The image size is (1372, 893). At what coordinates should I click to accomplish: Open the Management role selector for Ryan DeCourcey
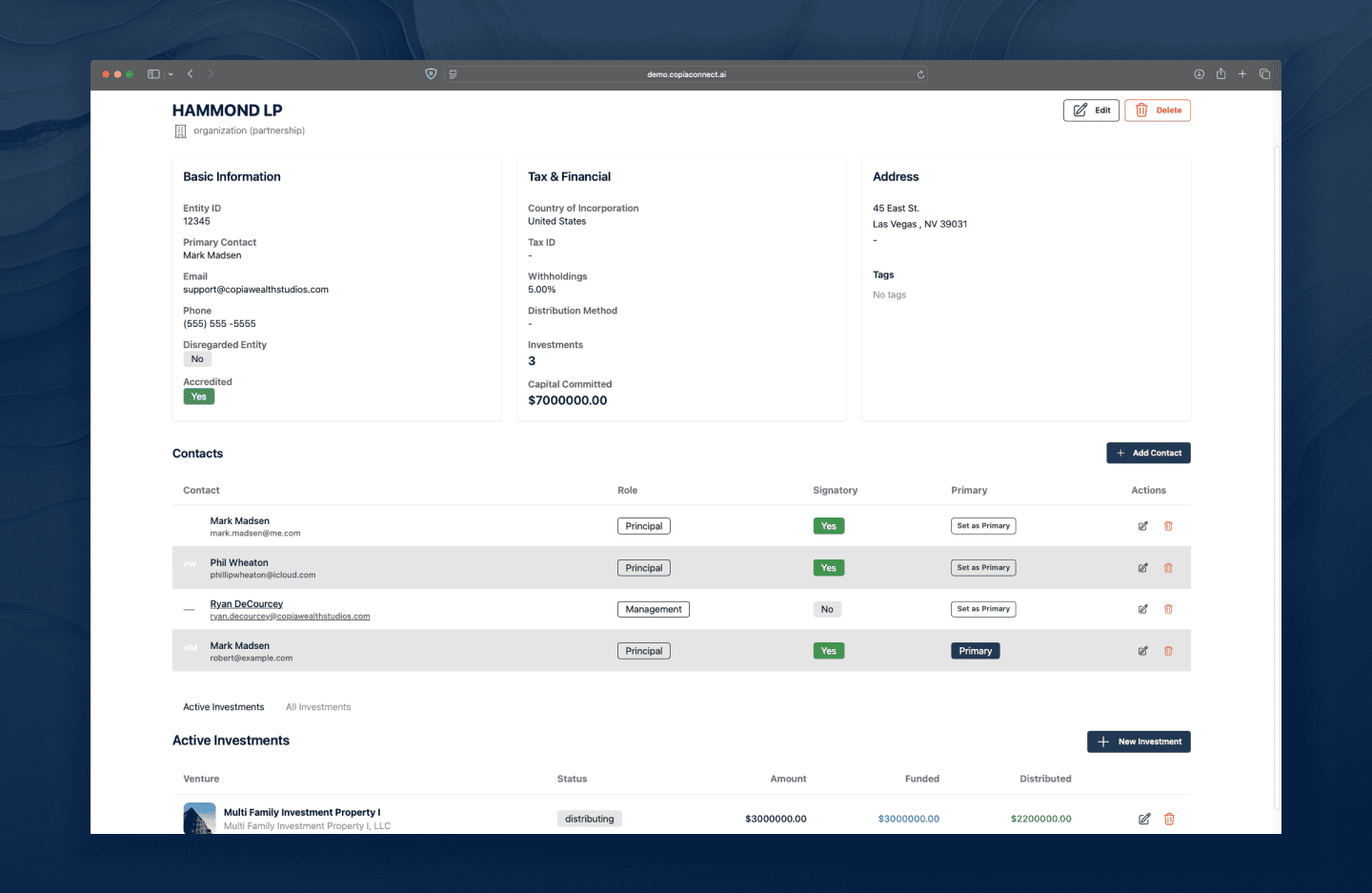653,609
